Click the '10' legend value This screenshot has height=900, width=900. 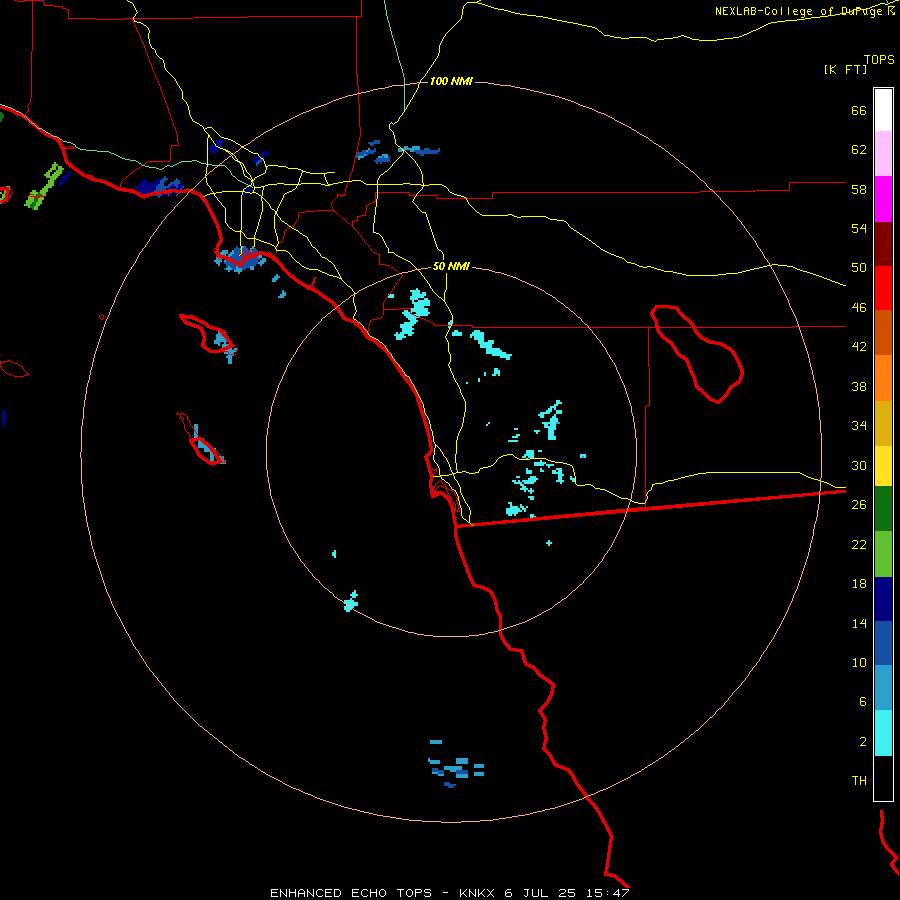pos(859,662)
